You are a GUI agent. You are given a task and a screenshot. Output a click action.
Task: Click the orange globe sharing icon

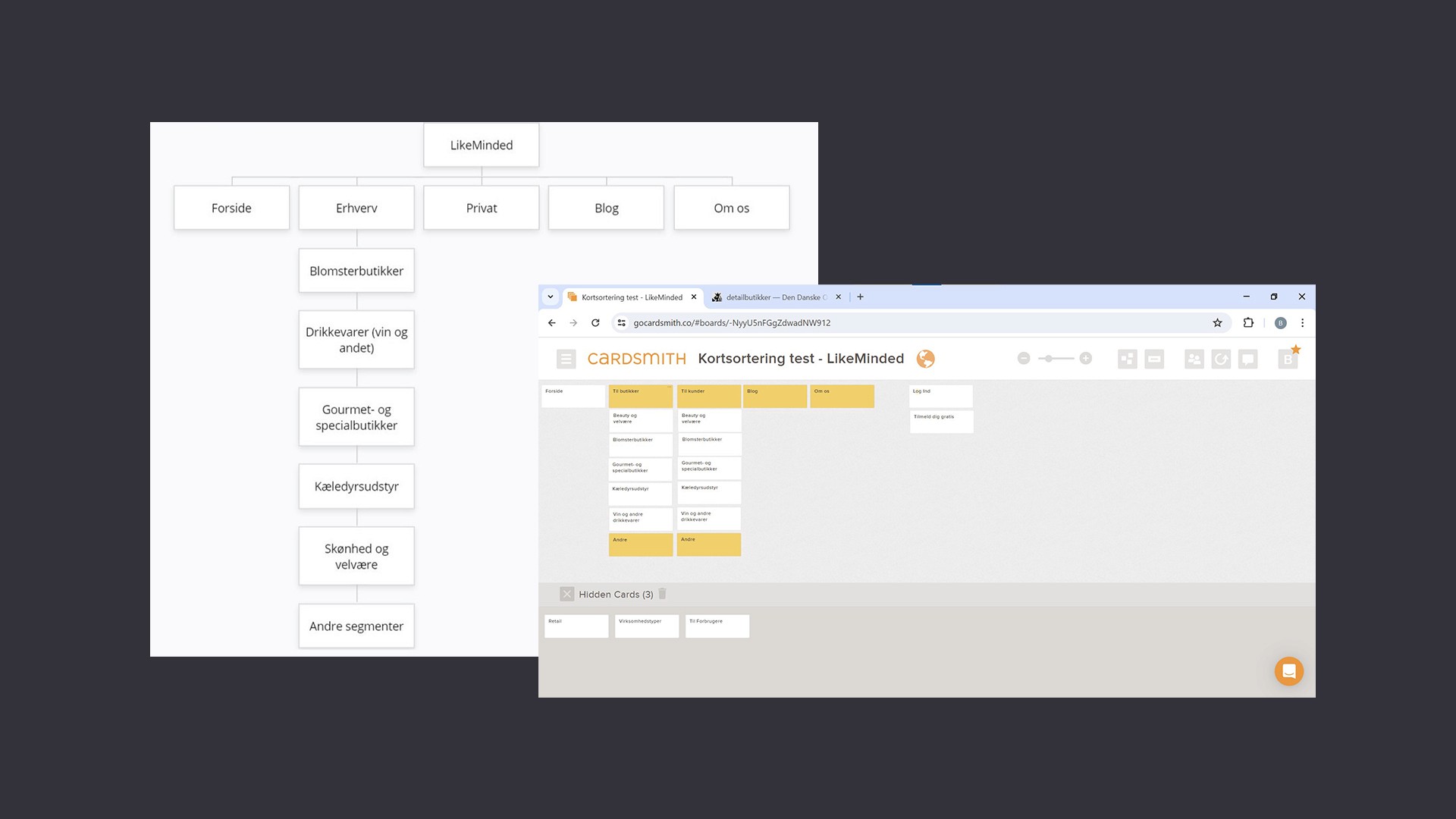[925, 359]
